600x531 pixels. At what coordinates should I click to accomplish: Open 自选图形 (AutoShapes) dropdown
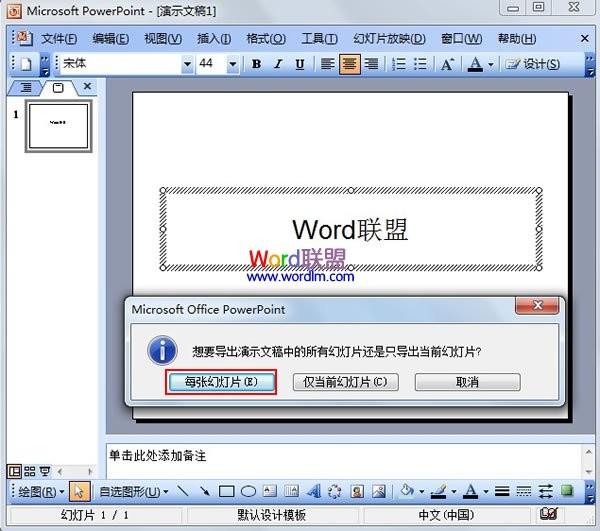pos(133,492)
